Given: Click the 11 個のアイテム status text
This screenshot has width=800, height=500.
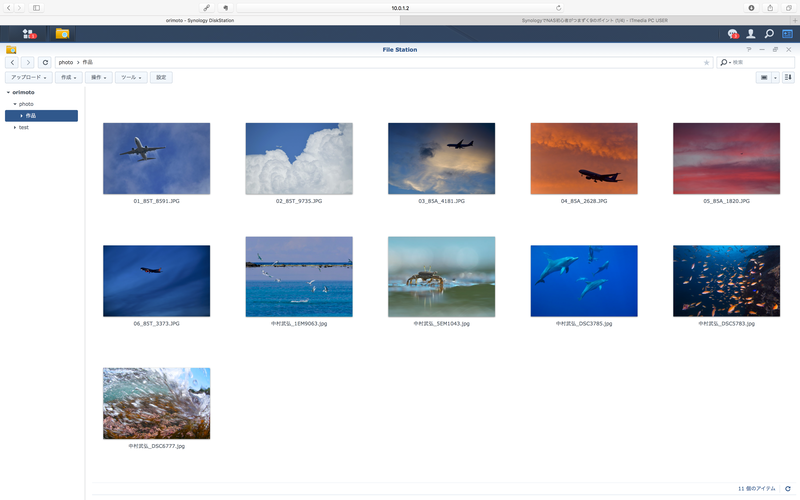Looking at the screenshot, I should pos(757,489).
